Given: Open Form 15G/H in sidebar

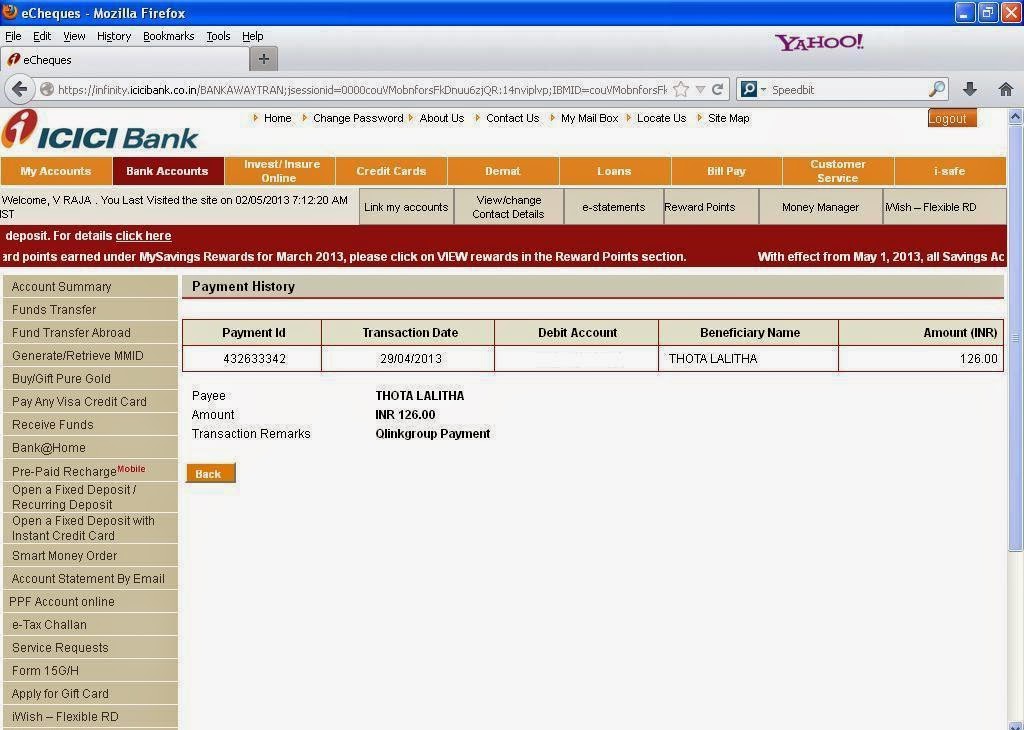Looking at the screenshot, I should [90, 671].
